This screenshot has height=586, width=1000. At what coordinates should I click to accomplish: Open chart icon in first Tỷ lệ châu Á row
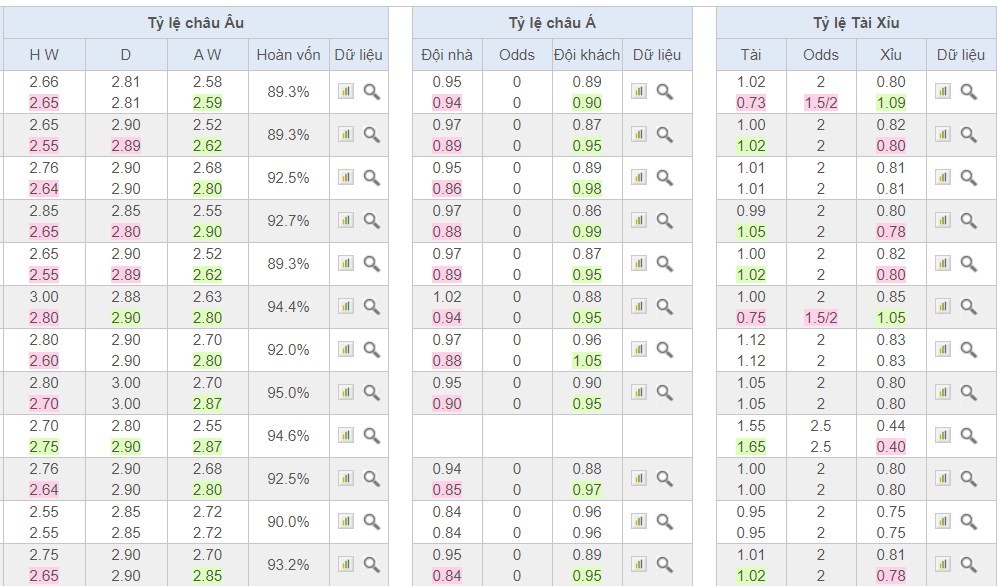639,91
